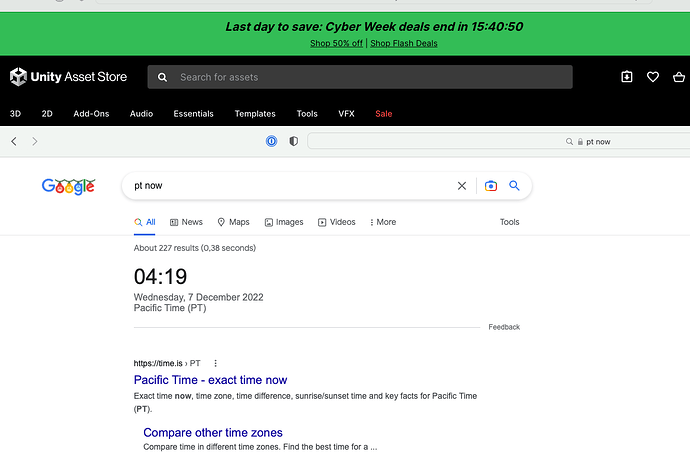Open the 1Password extension icon
This screenshot has width=690, height=452.
[271, 141]
